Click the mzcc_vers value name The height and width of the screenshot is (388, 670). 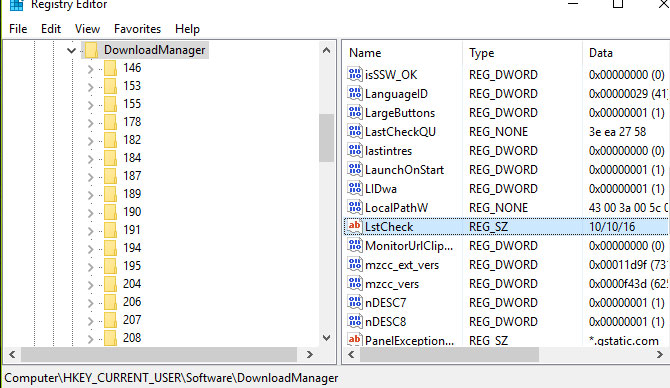click(392, 284)
